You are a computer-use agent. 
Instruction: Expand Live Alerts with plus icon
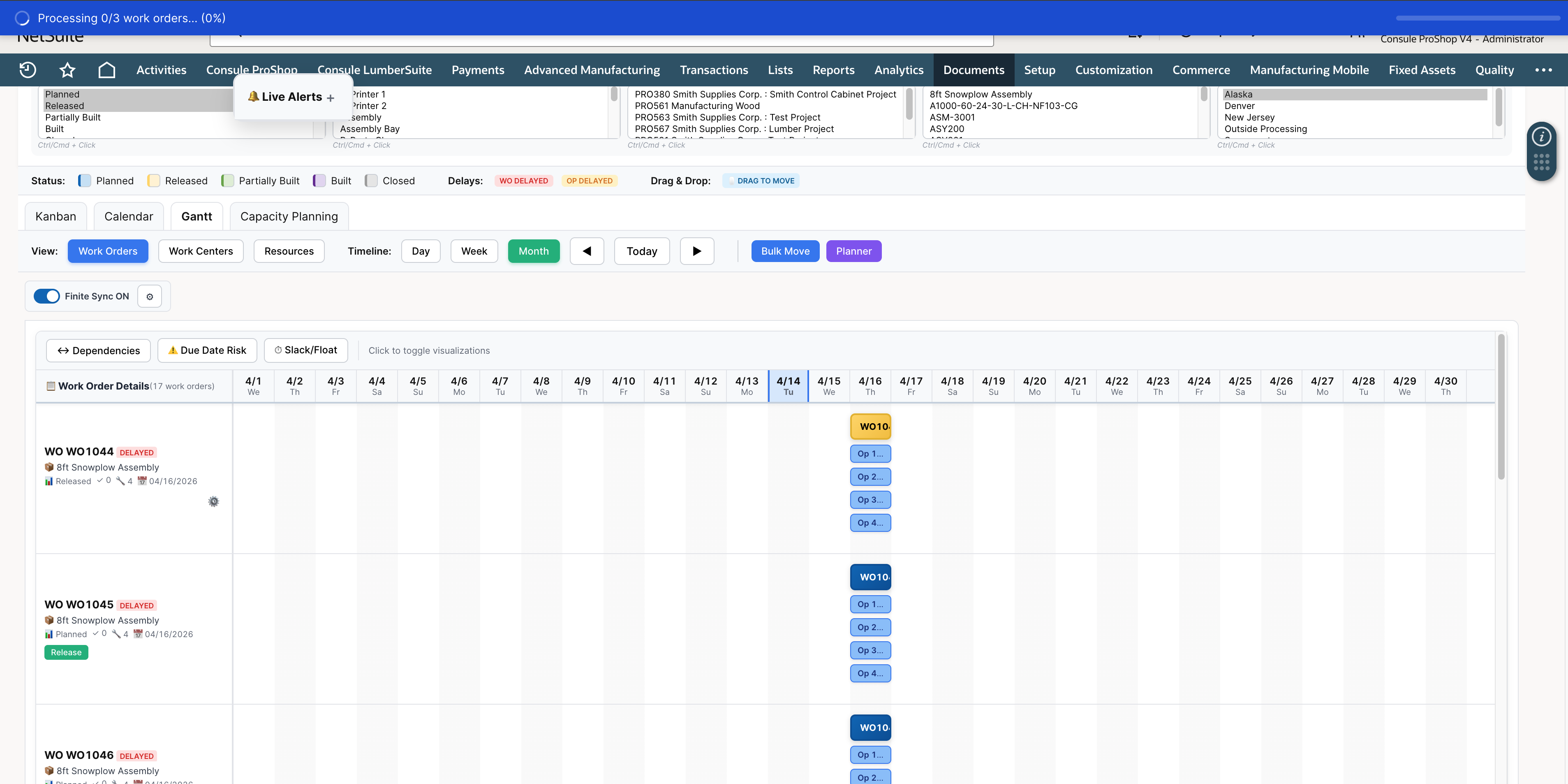click(x=331, y=97)
